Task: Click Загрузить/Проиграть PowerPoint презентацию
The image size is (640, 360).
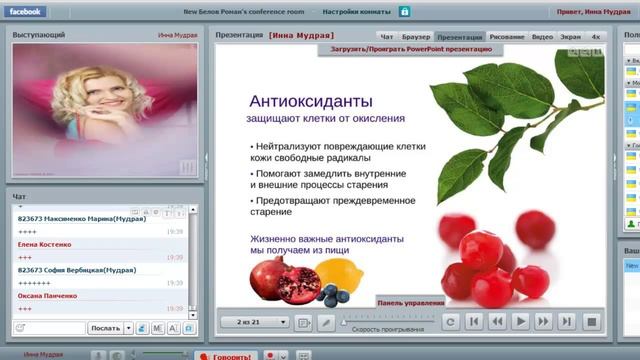Action: click(411, 49)
